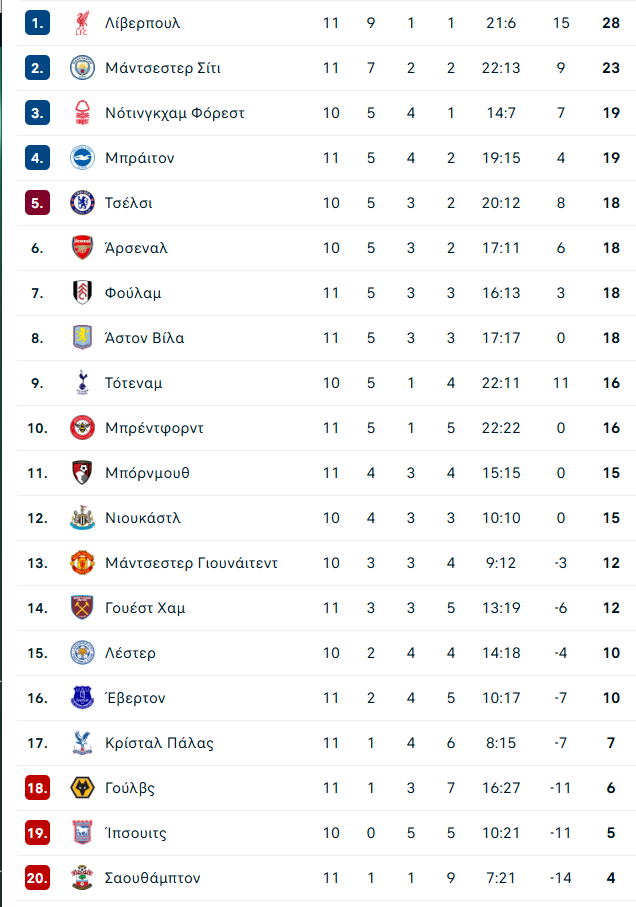Open the Tottenham cockerel logo
636x907 pixels.
coord(82,383)
